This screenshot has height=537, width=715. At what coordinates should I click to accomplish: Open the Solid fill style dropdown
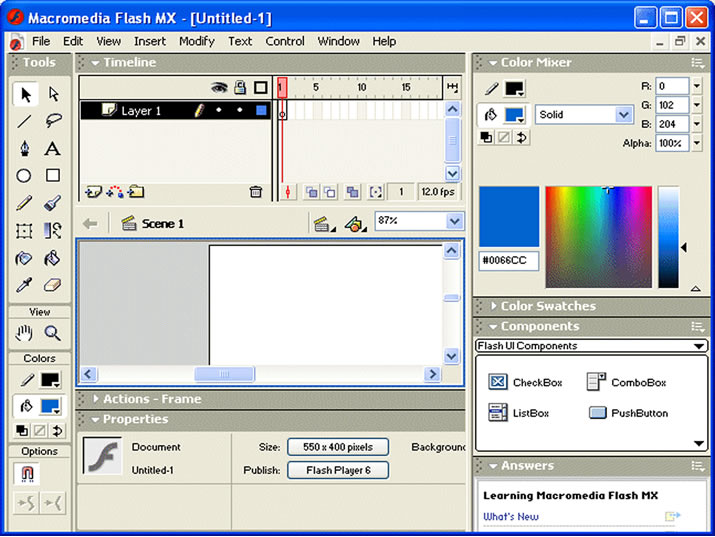point(583,115)
